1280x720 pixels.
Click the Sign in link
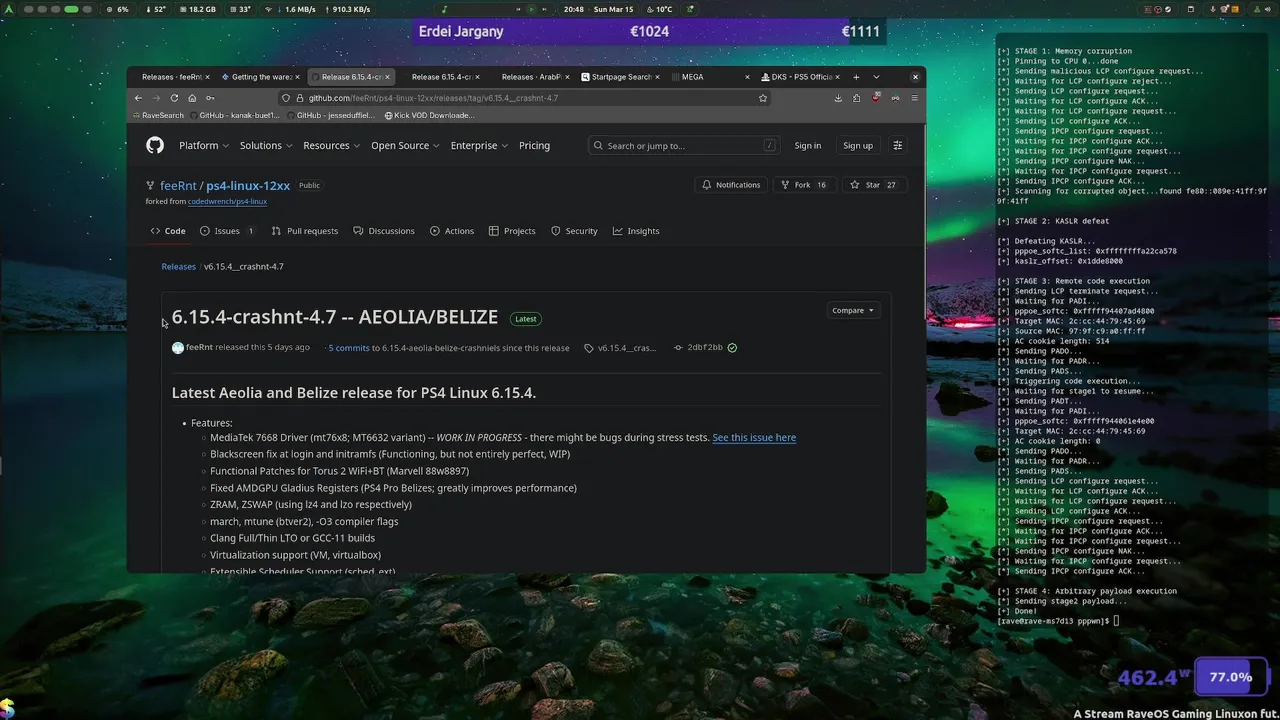[807, 145]
